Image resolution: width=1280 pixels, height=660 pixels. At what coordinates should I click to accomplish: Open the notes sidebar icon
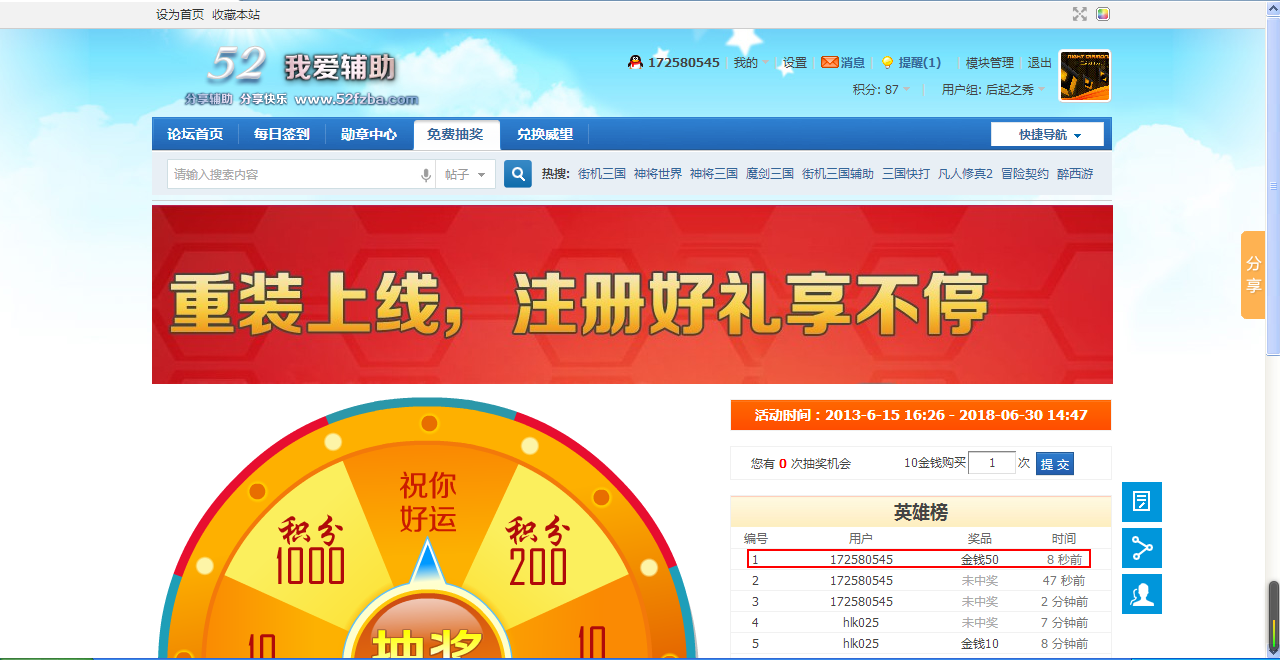click(x=1142, y=502)
